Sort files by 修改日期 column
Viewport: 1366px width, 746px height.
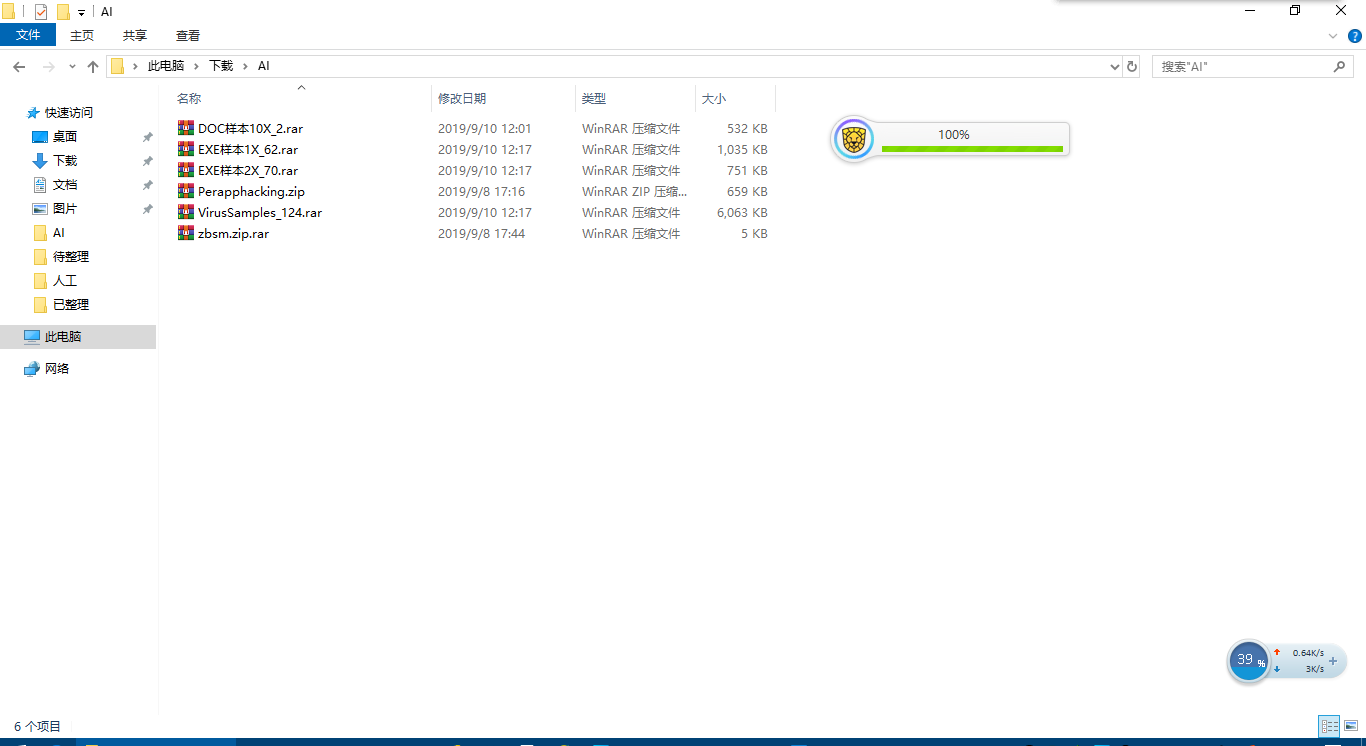[x=462, y=99]
